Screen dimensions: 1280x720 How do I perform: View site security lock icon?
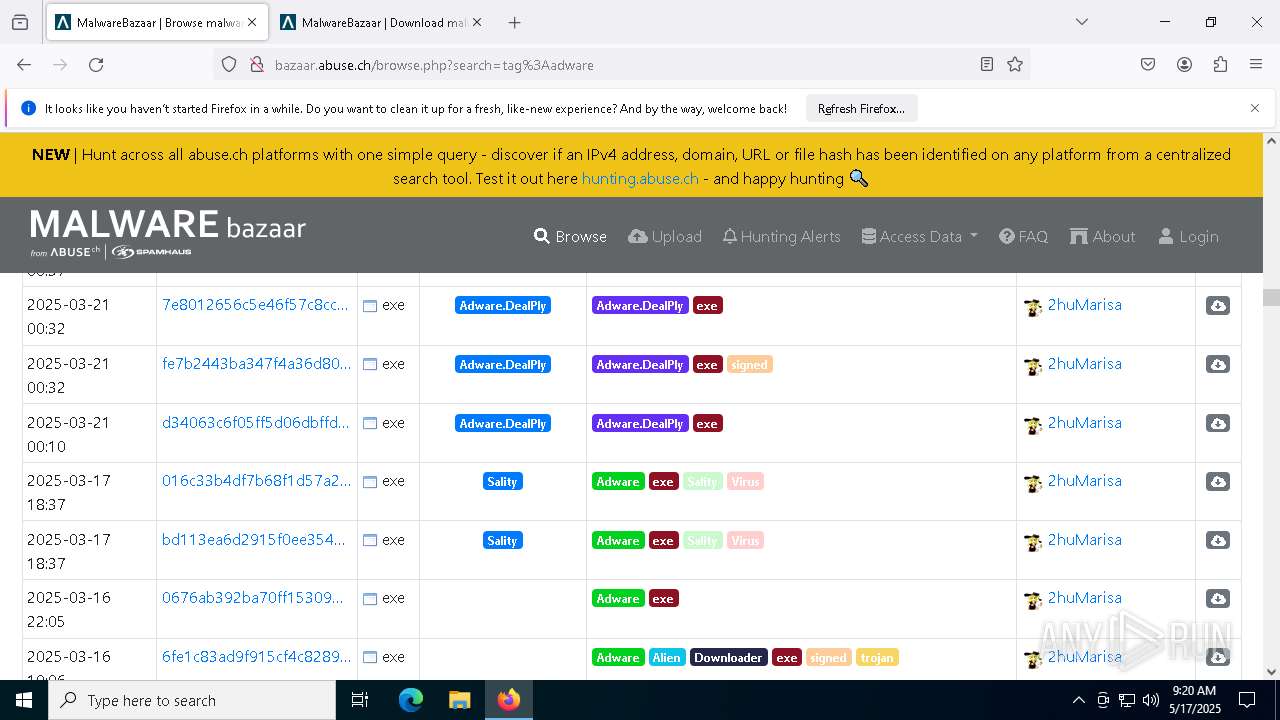[x=256, y=64]
